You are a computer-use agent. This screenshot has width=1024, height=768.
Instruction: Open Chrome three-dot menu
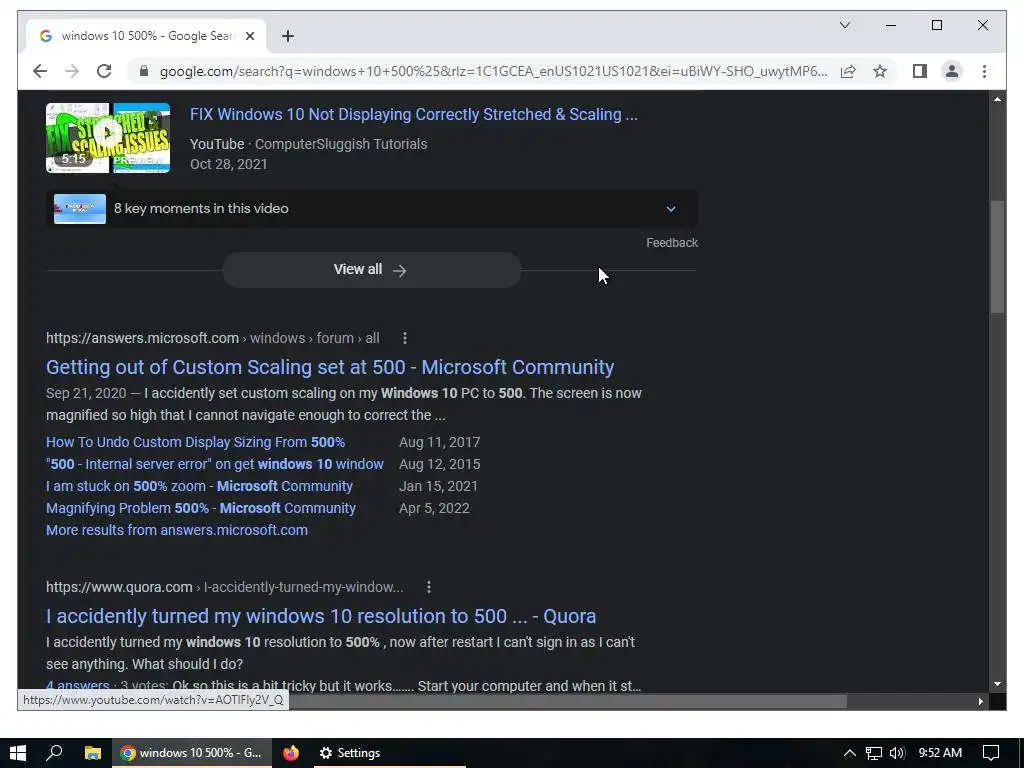984,71
